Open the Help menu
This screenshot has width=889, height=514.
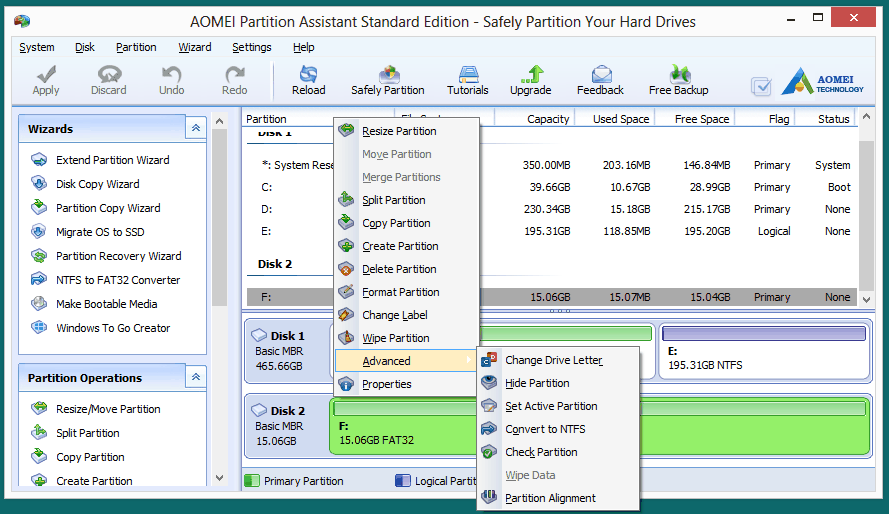click(304, 47)
